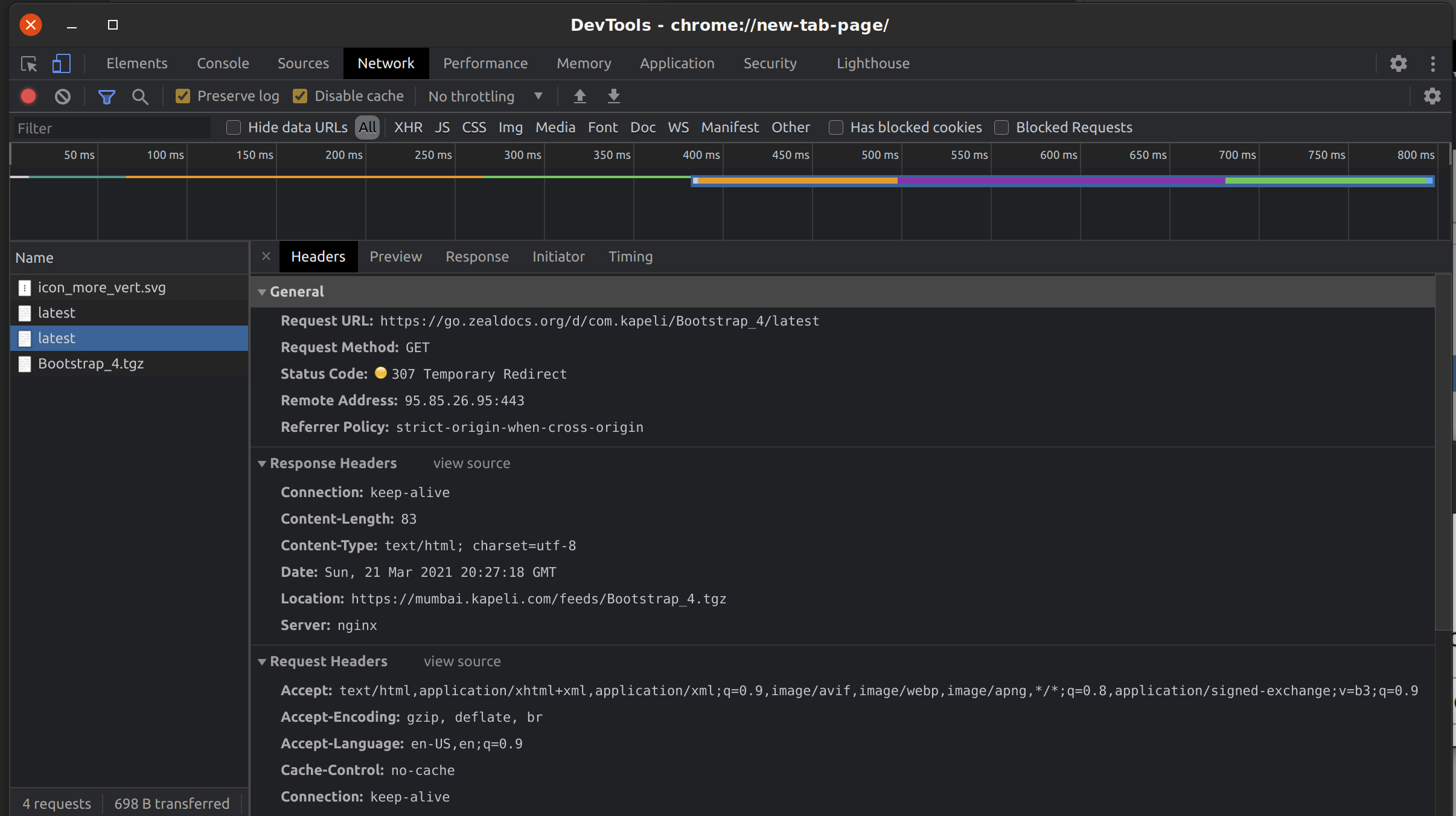Import a HAR file using the upload icon

[x=579, y=96]
